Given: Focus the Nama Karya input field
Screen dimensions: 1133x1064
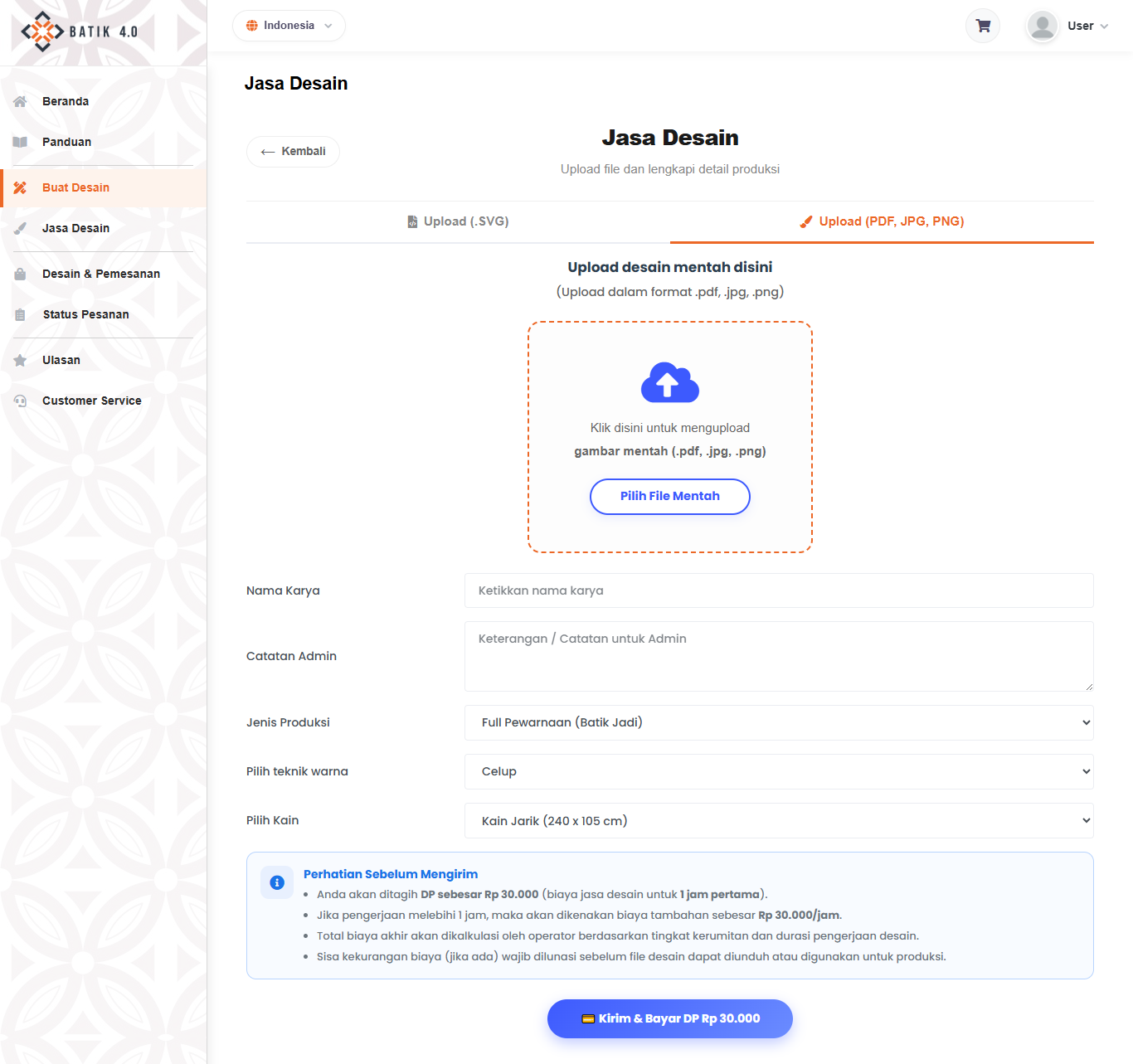Looking at the screenshot, I should 779,590.
